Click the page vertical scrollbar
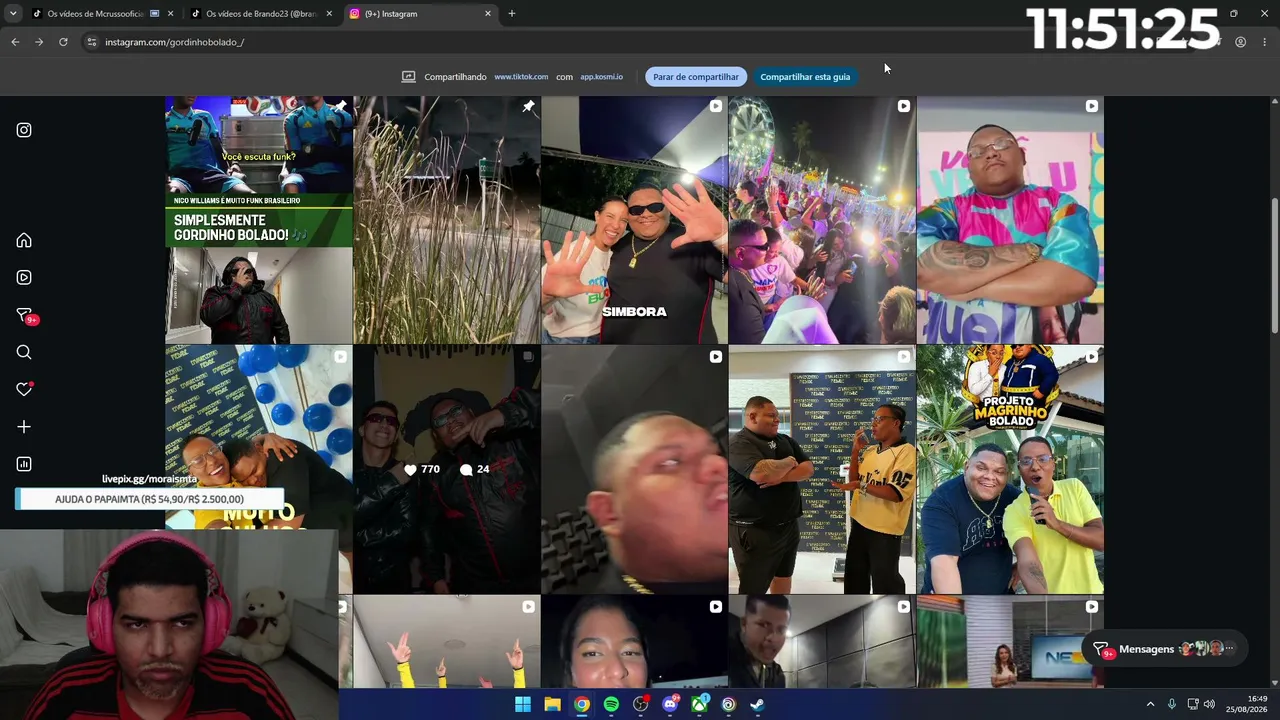 pos(1274,265)
